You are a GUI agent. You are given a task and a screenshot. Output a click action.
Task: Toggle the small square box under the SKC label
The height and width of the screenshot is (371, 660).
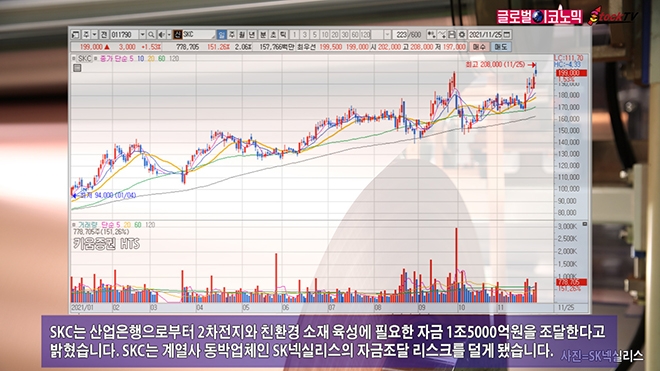pyautogui.click(x=77, y=68)
